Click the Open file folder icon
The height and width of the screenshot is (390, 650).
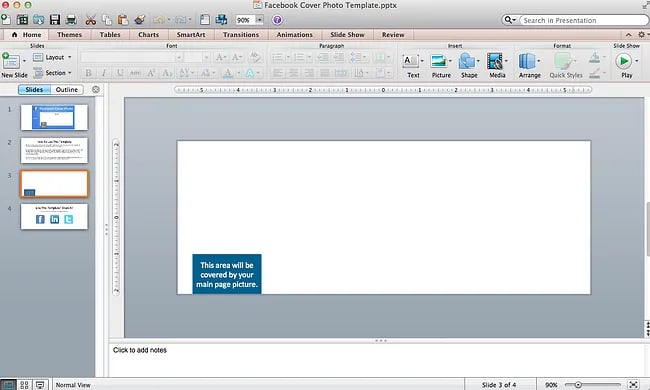coord(39,19)
